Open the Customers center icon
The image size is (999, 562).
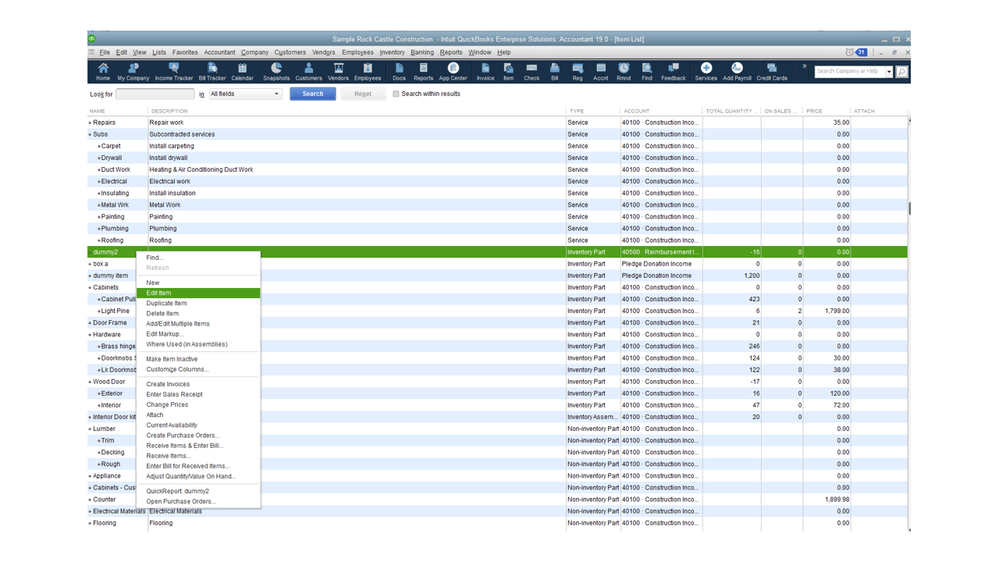308,71
